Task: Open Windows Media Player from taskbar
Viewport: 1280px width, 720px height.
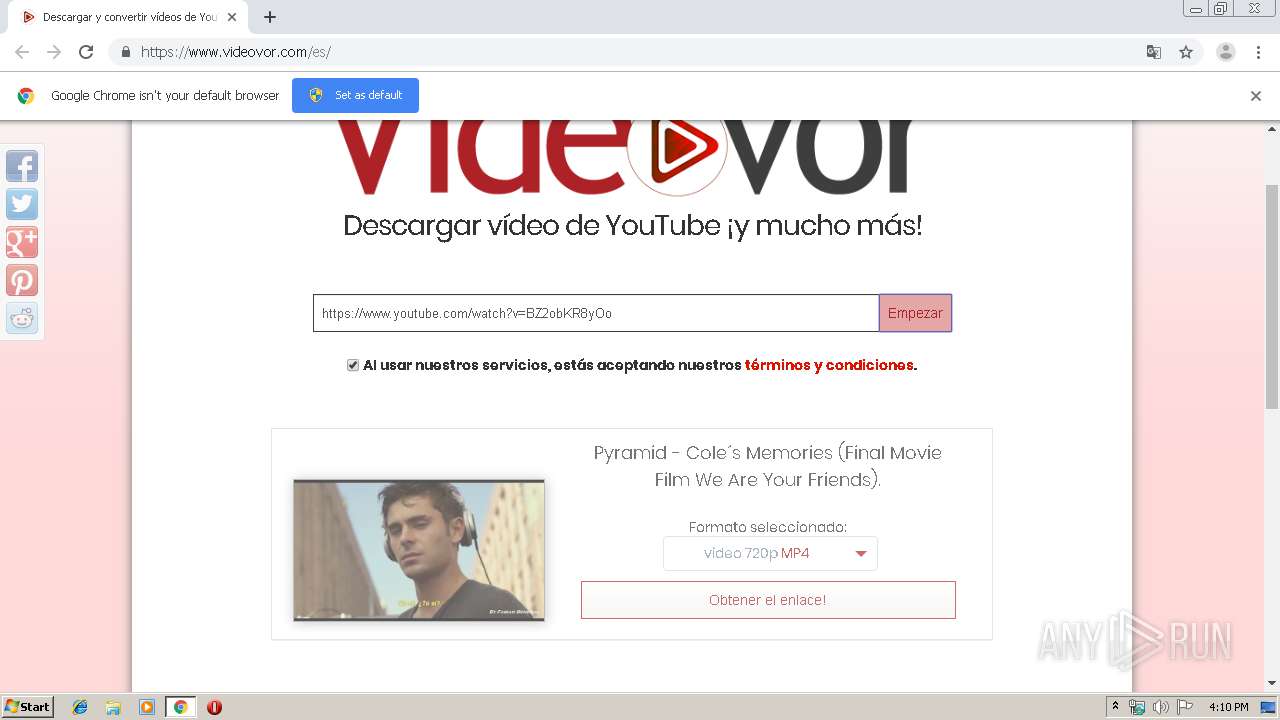Action: tap(147, 707)
